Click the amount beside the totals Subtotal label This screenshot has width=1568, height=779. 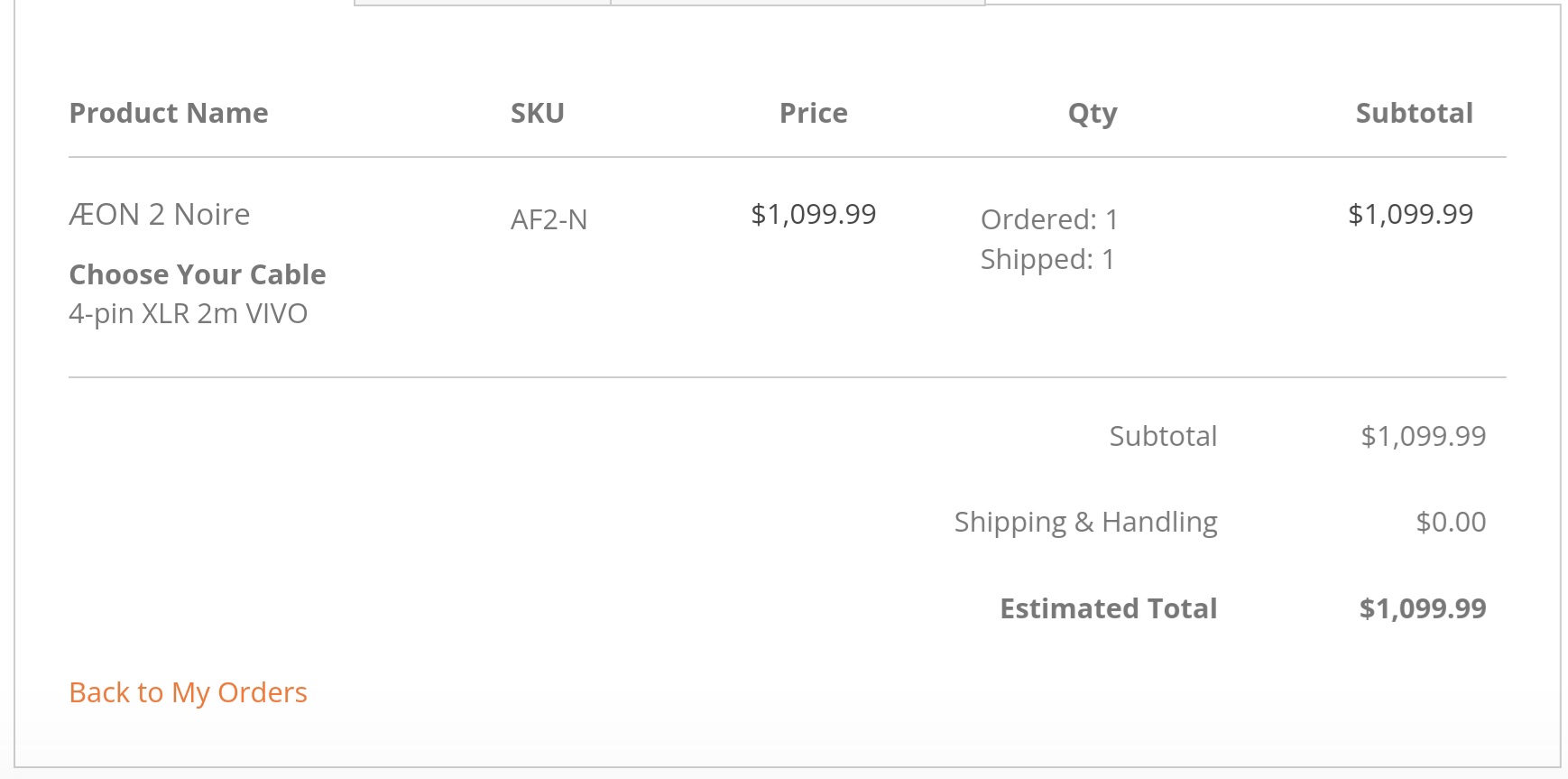[x=1423, y=436]
